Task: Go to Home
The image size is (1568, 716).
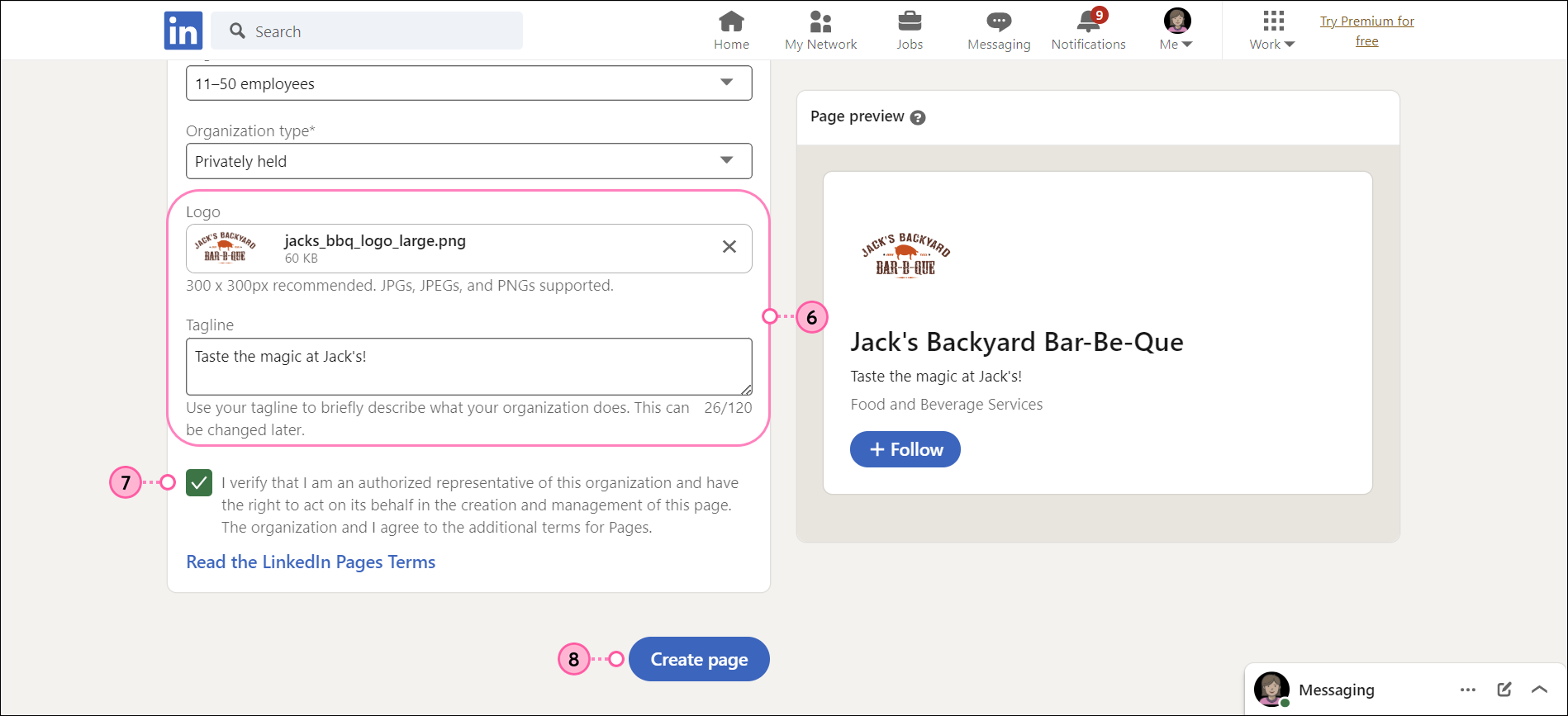Action: pos(731,31)
